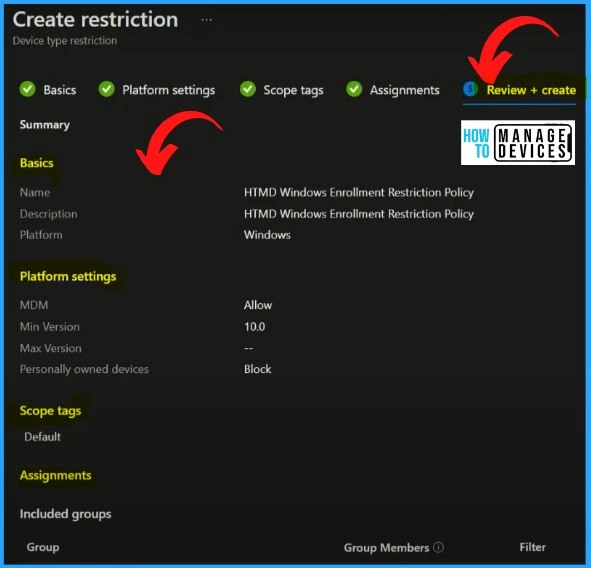Click the Scope tags section heading
This screenshot has height=568, width=591.
tap(50, 411)
